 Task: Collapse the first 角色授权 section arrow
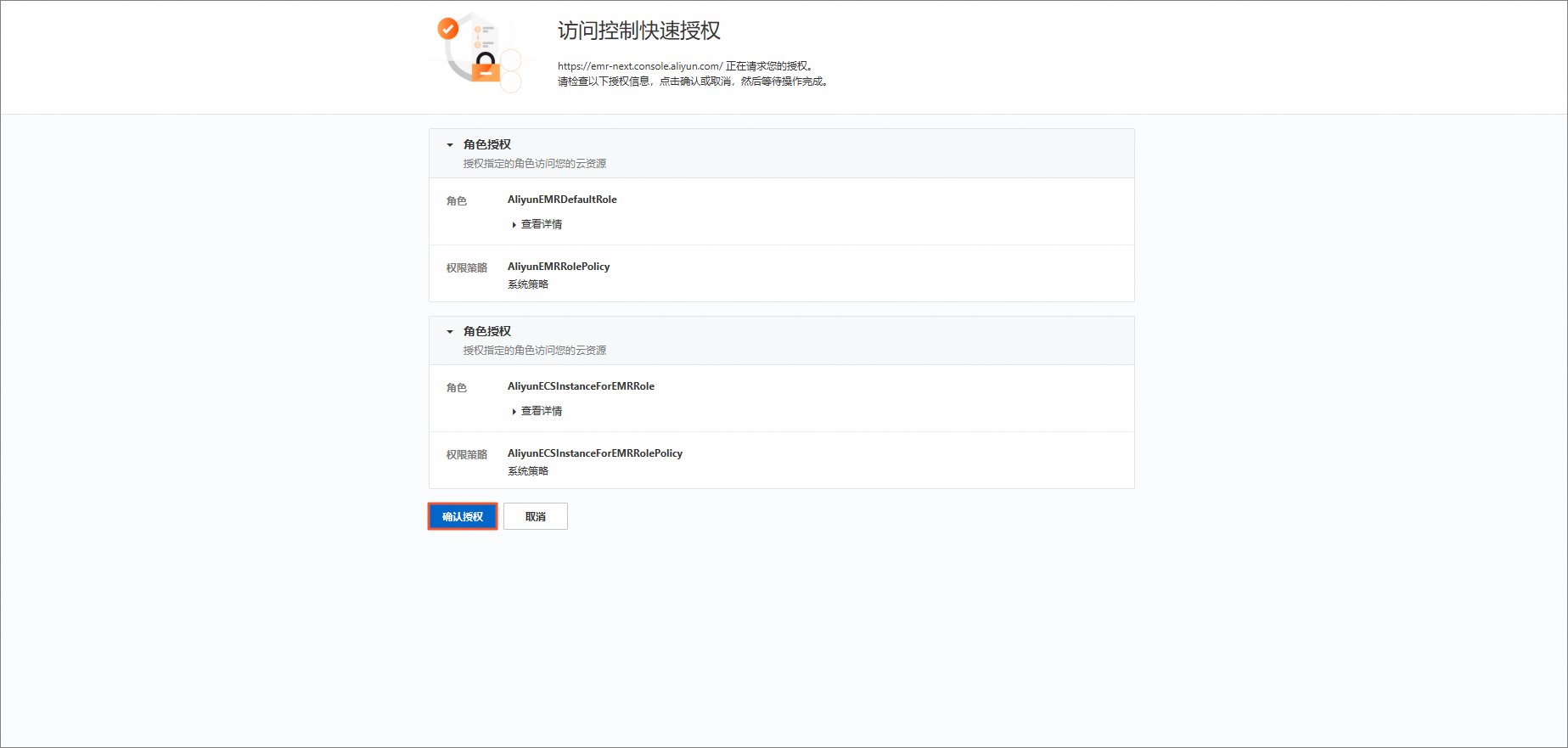pos(450,145)
